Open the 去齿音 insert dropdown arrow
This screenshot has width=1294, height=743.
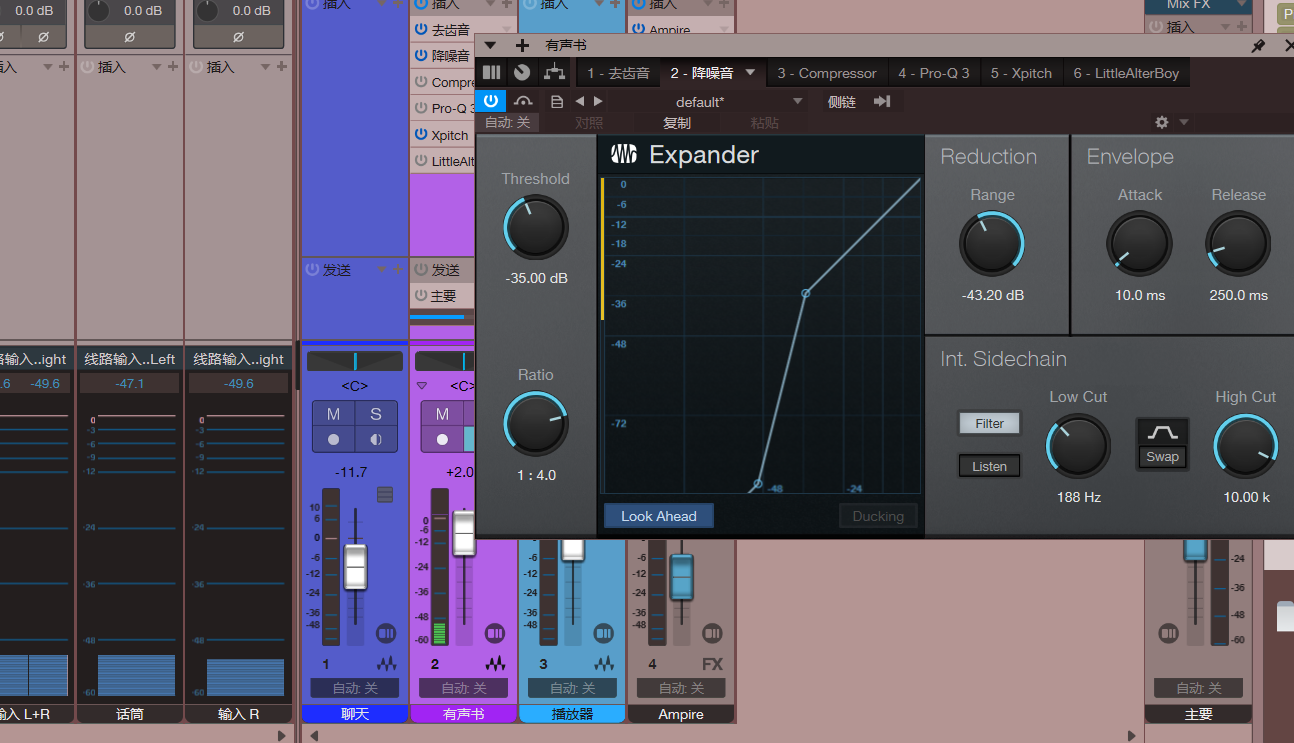pyautogui.click(x=506, y=30)
